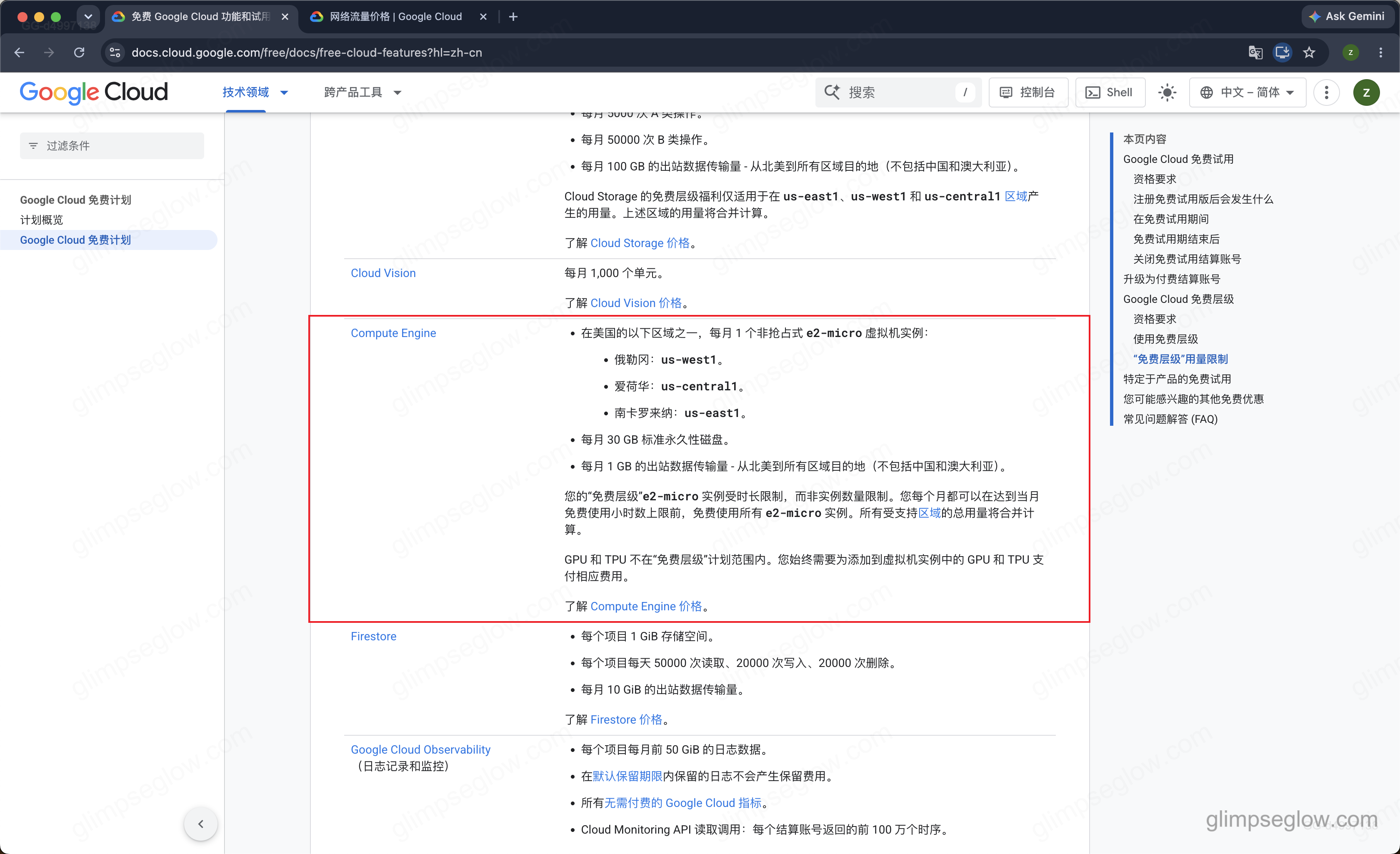Open the Firestore 价格 link
This screenshot has width=1400, height=854.
click(626, 719)
